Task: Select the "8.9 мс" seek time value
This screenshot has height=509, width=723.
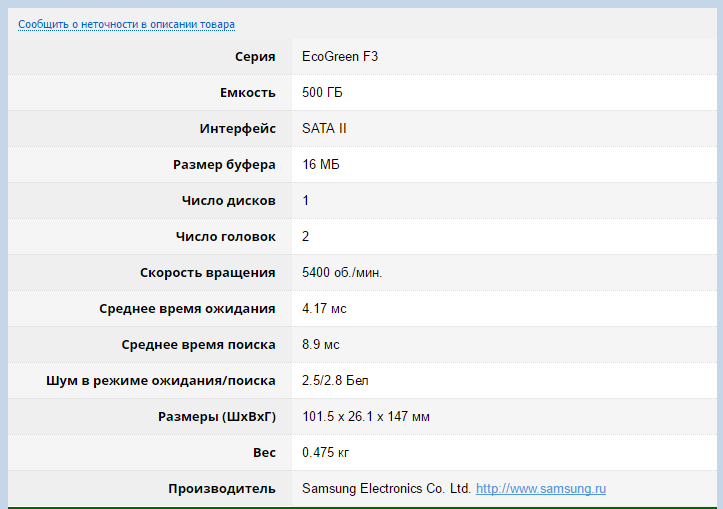Action: pos(320,344)
